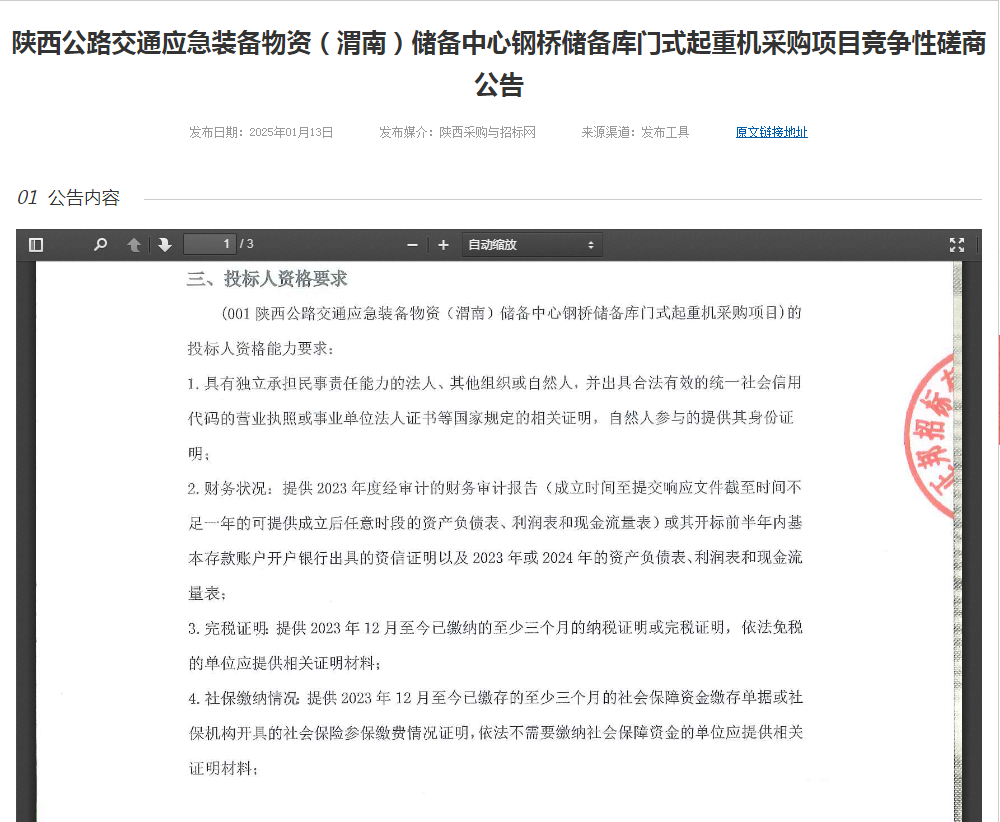The width and height of the screenshot is (1000, 822).
Task: Zoom out the PDF with minus button
Action: click(412, 245)
